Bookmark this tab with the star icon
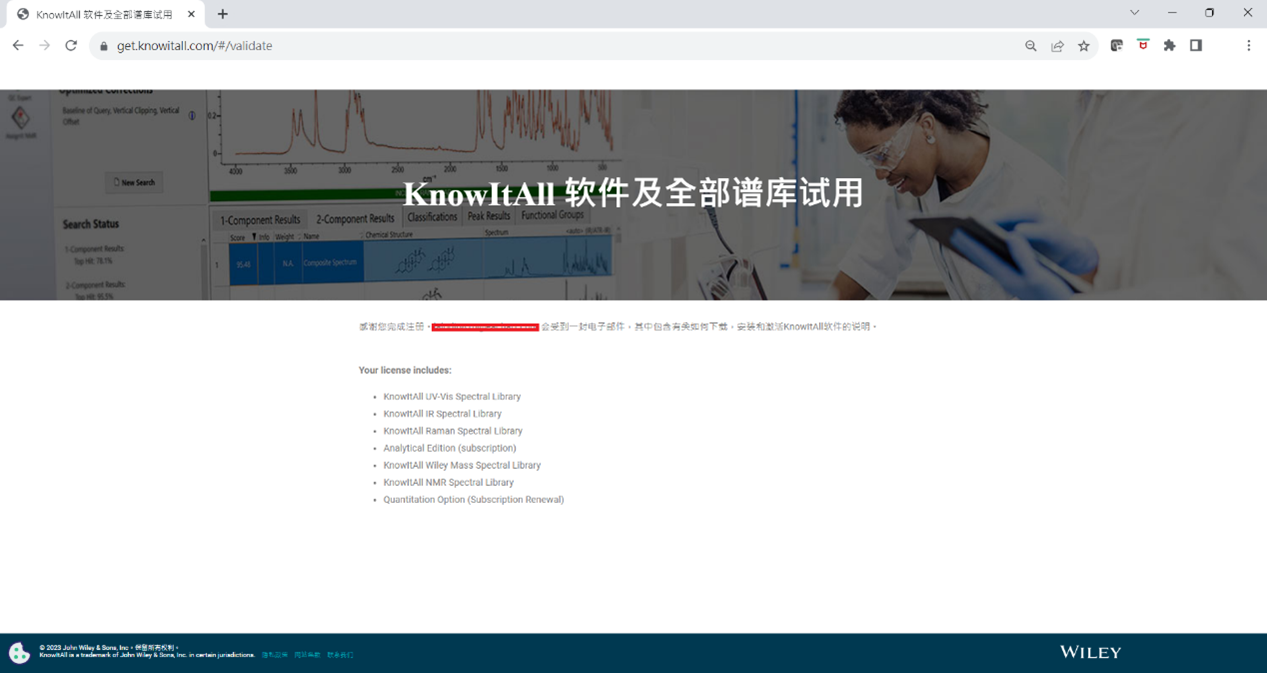 tap(1084, 46)
